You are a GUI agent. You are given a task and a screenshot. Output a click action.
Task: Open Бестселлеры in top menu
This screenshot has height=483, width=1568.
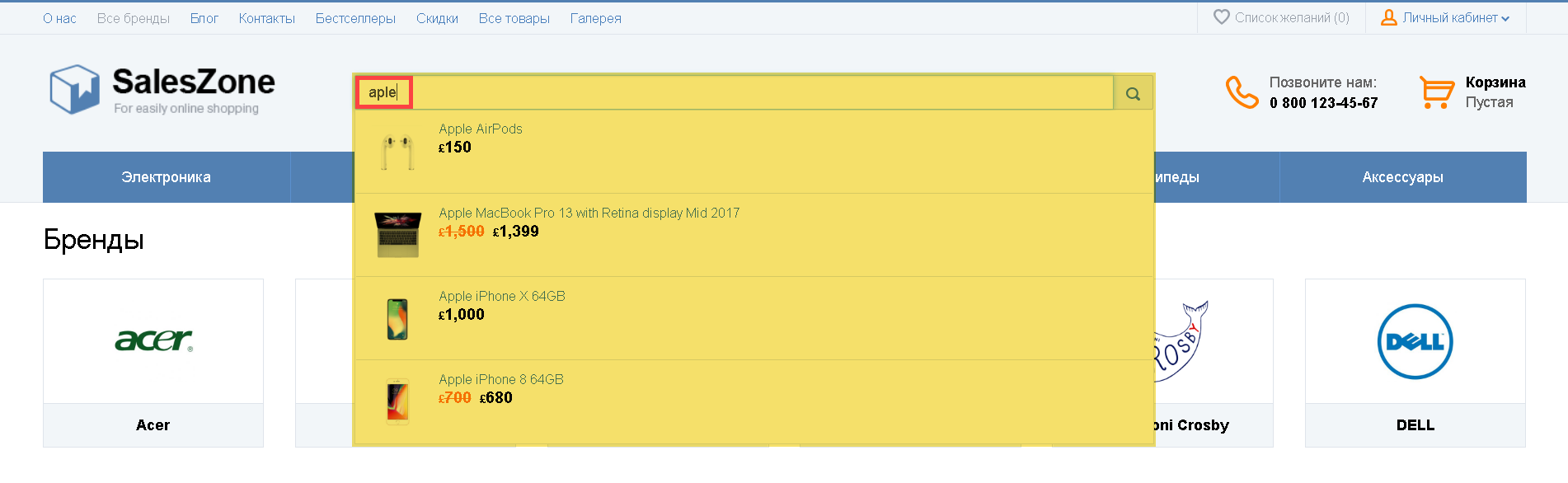(355, 18)
